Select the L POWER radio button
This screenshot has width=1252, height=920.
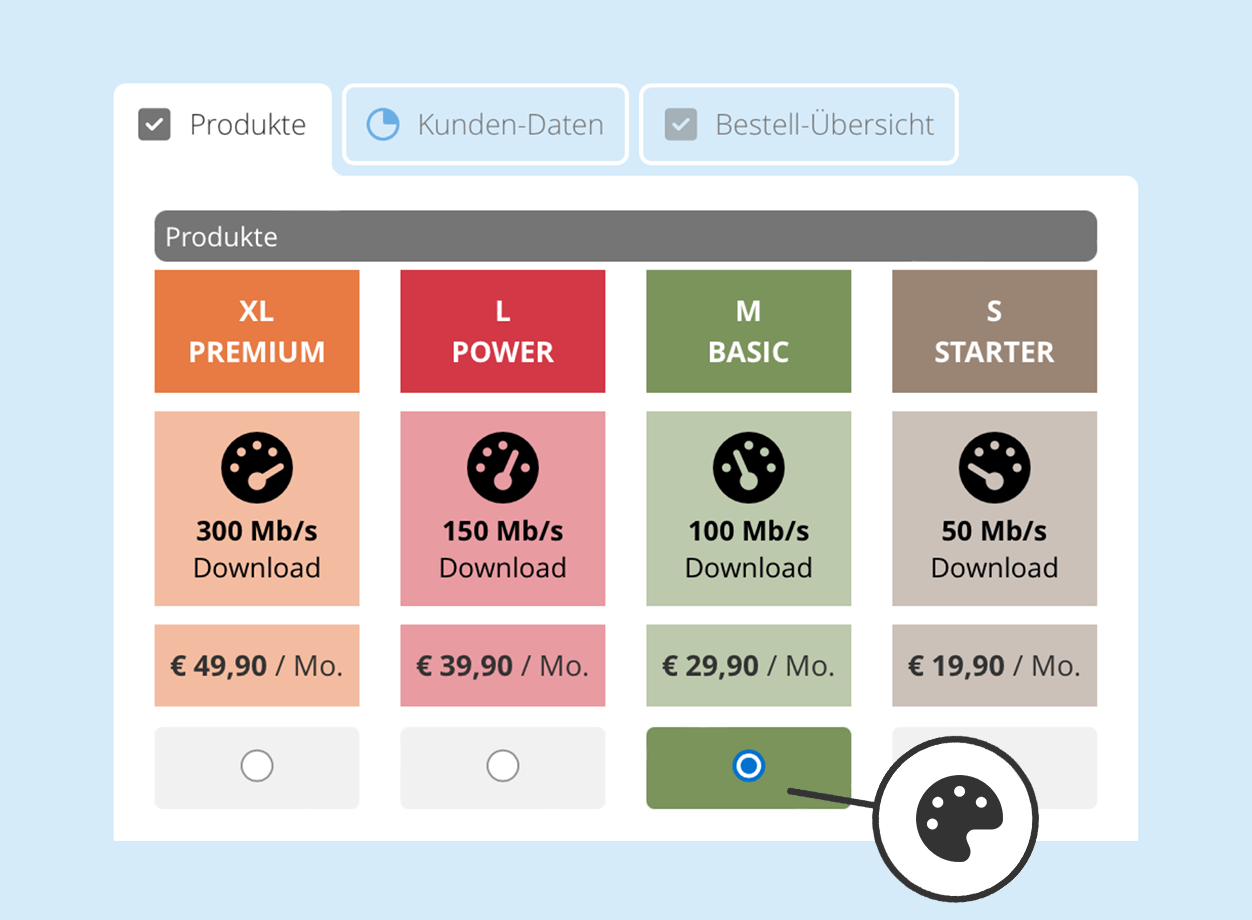point(502,766)
